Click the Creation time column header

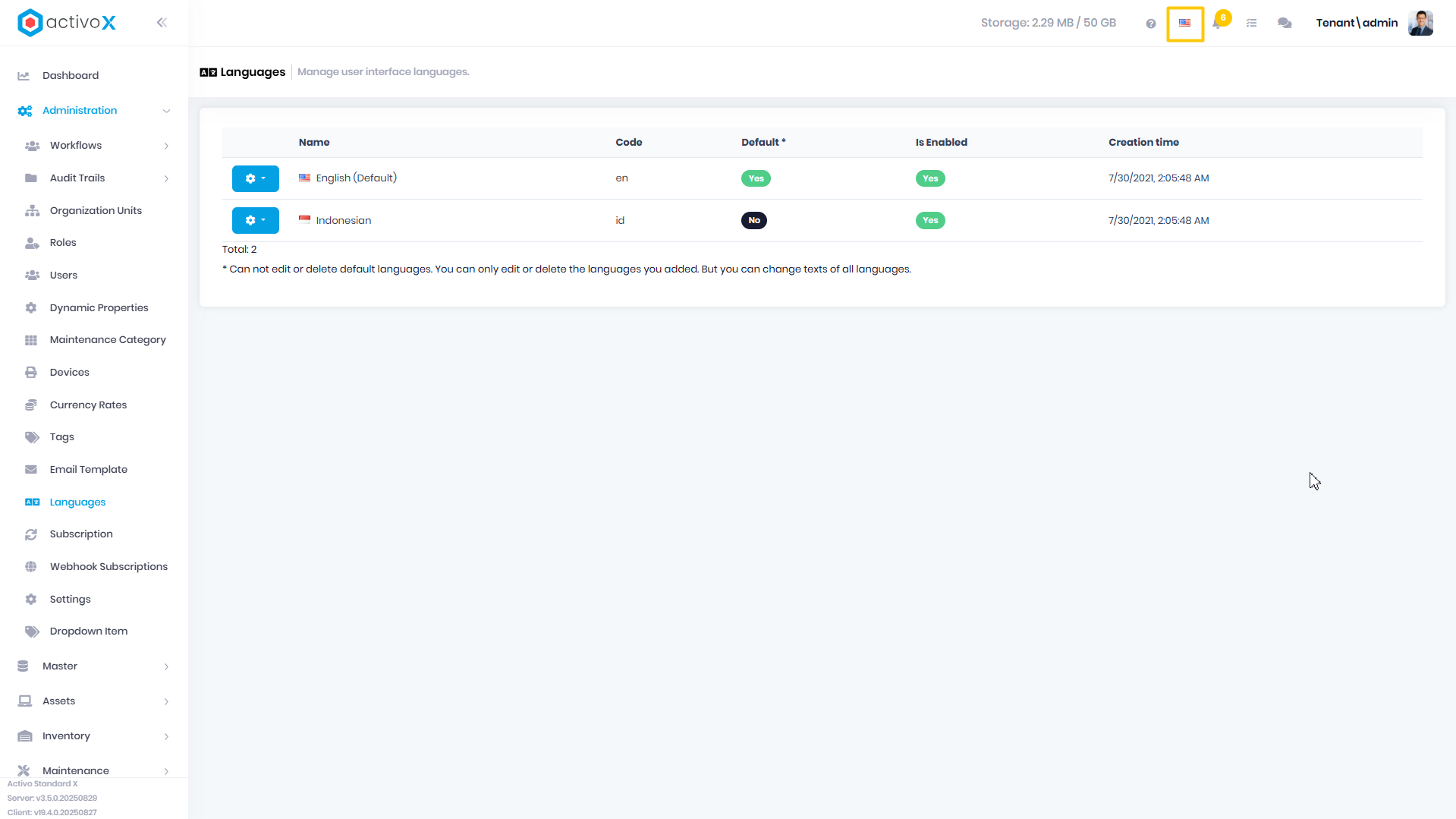[x=1143, y=143]
